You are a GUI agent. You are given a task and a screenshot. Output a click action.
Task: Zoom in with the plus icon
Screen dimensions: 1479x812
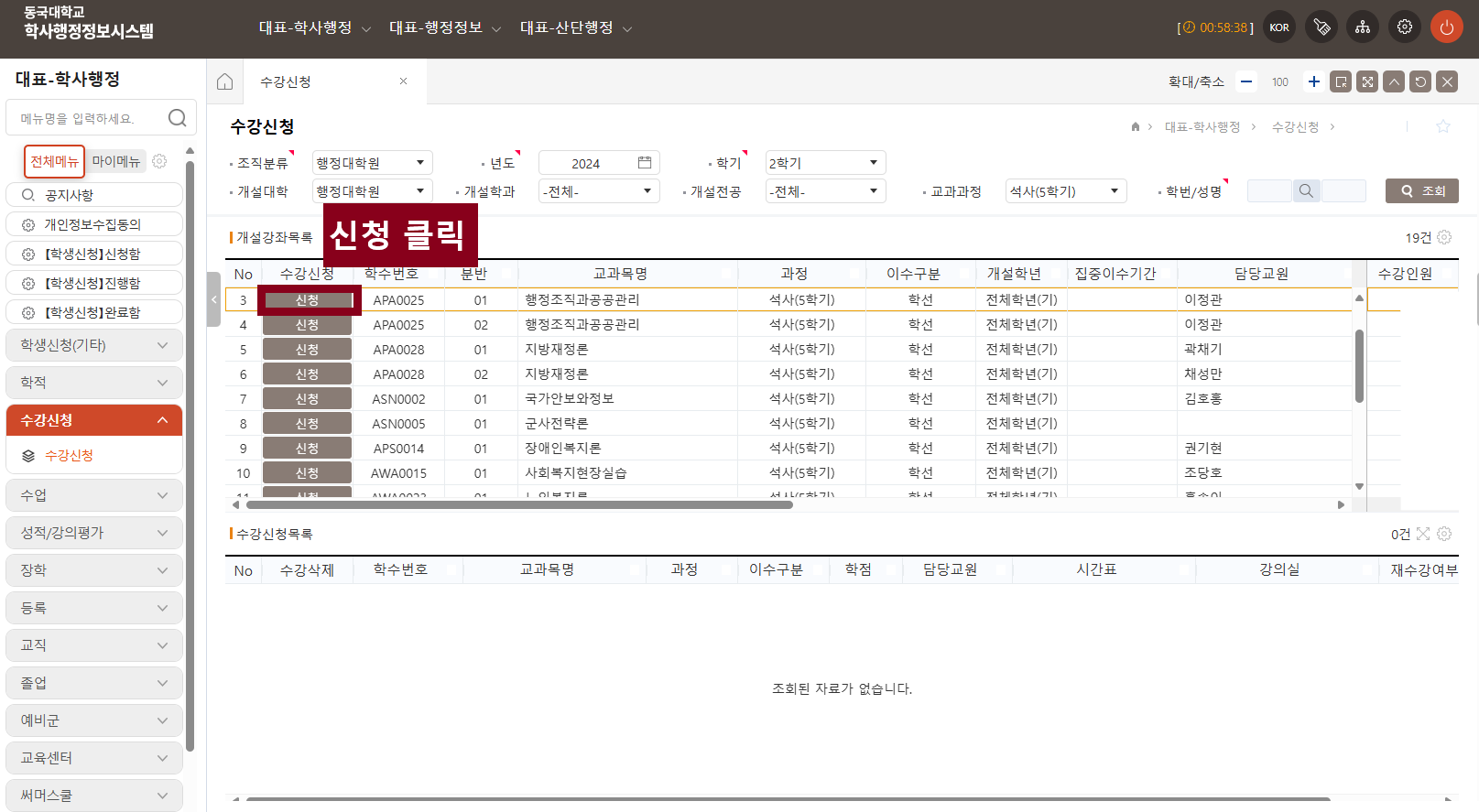(1314, 81)
